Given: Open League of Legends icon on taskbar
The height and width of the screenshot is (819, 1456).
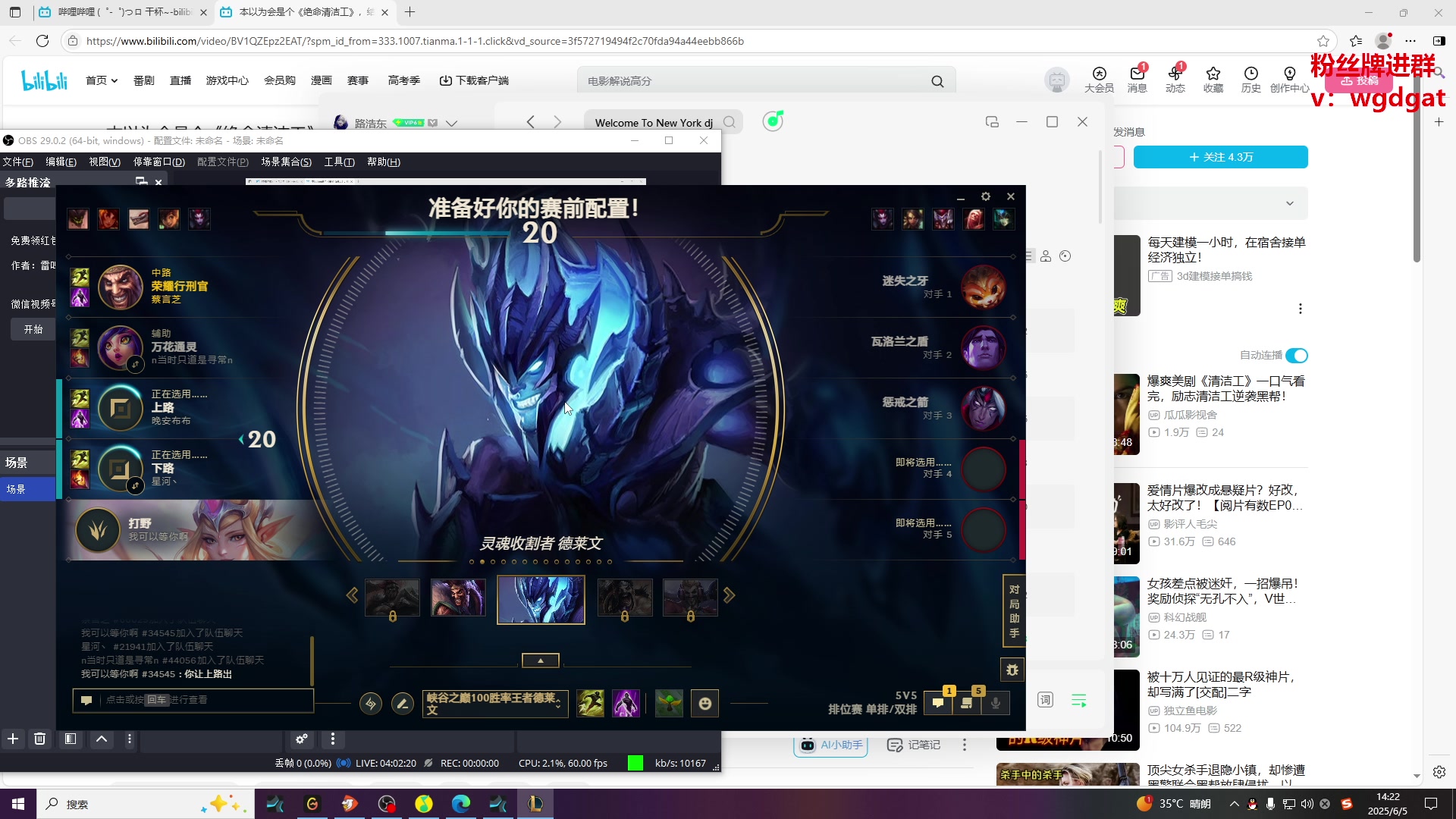Looking at the screenshot, I should point(535,804).
